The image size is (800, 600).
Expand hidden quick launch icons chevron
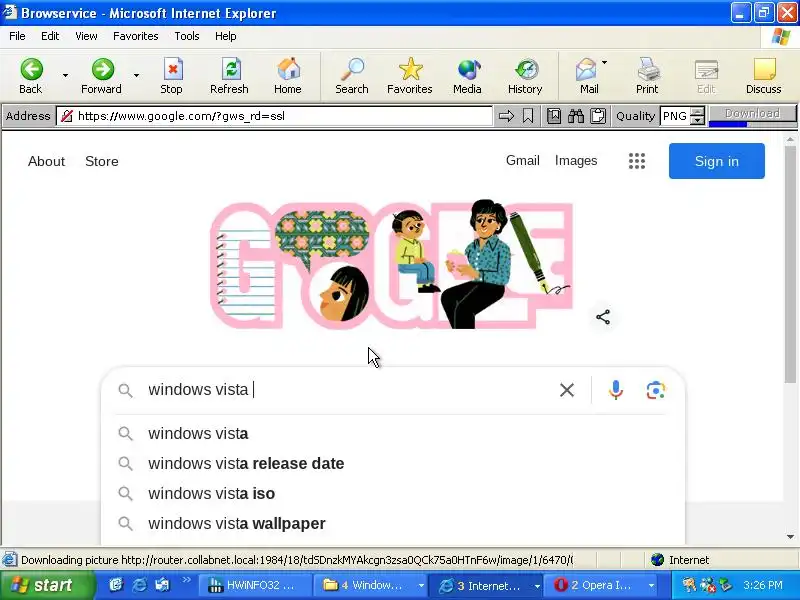[x=186, y=580]
